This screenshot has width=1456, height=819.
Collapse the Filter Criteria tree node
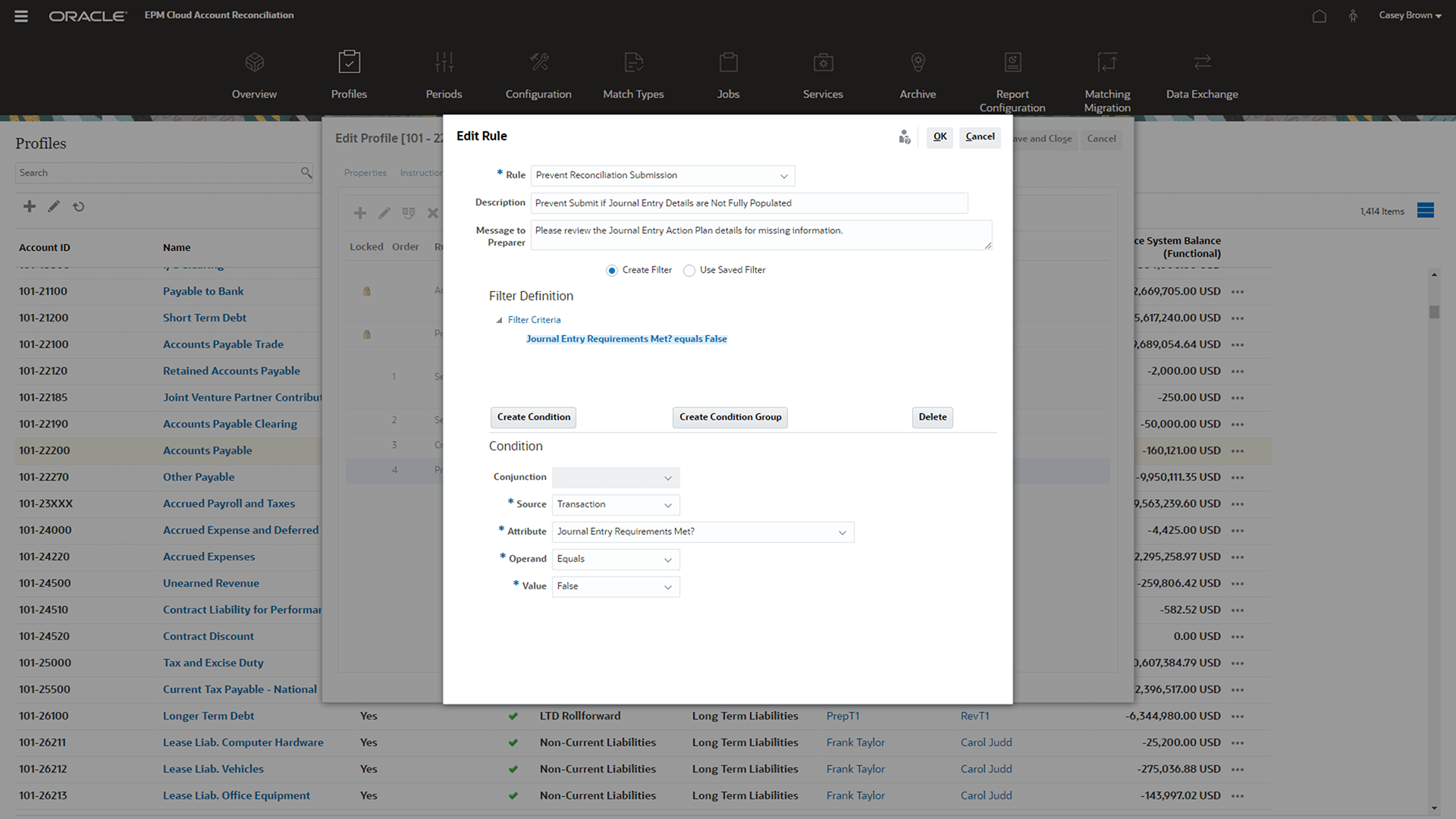click(x=499, y=321)
